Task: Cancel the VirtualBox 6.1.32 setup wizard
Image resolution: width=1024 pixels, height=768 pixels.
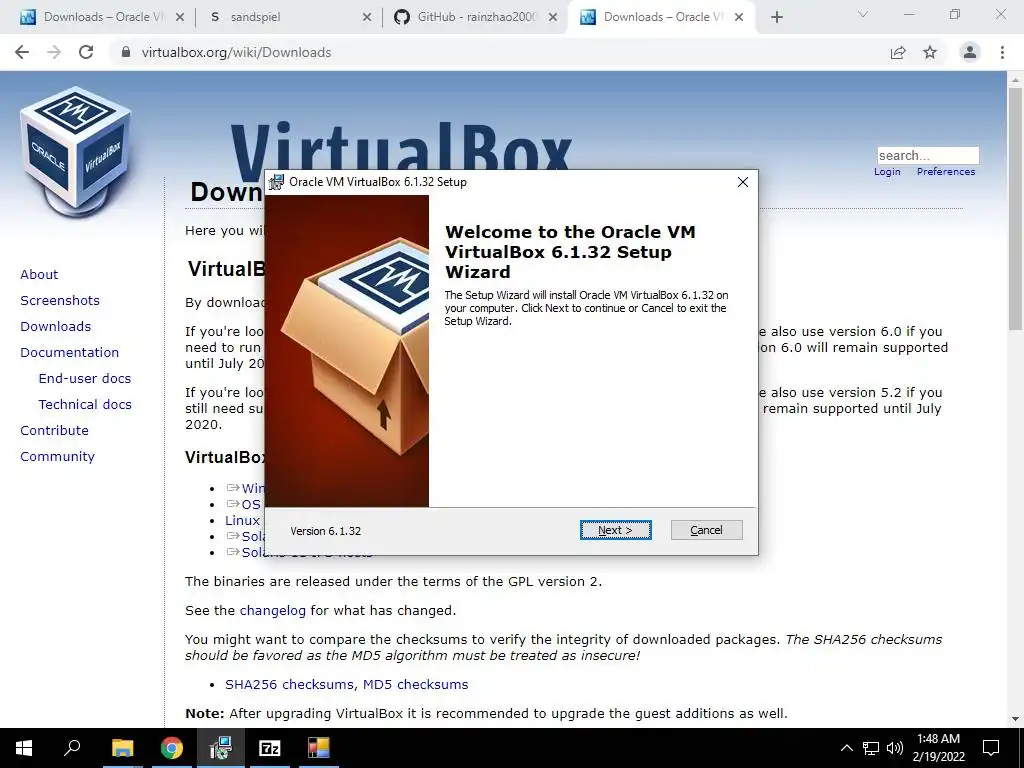Action: (707, 530)
